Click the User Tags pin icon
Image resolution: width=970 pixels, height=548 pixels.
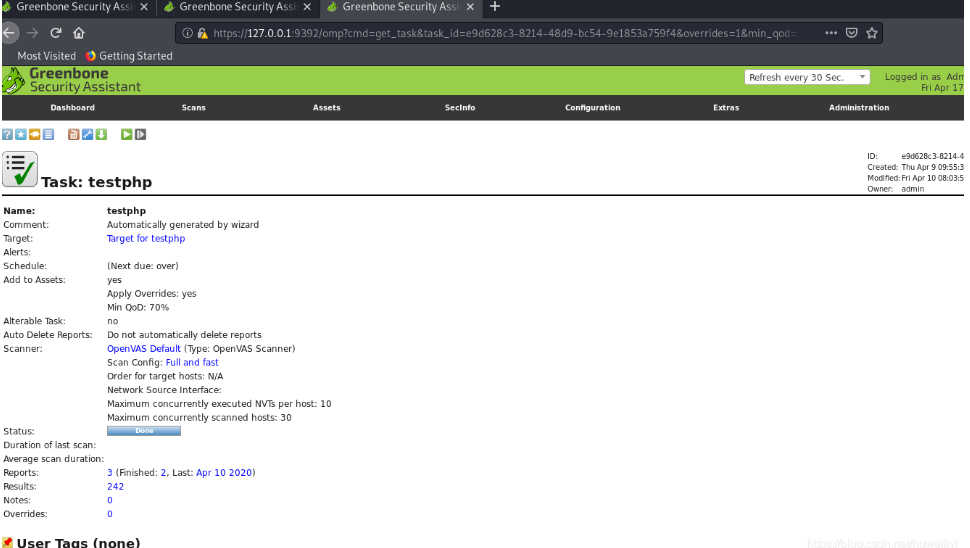click(7, 542)
